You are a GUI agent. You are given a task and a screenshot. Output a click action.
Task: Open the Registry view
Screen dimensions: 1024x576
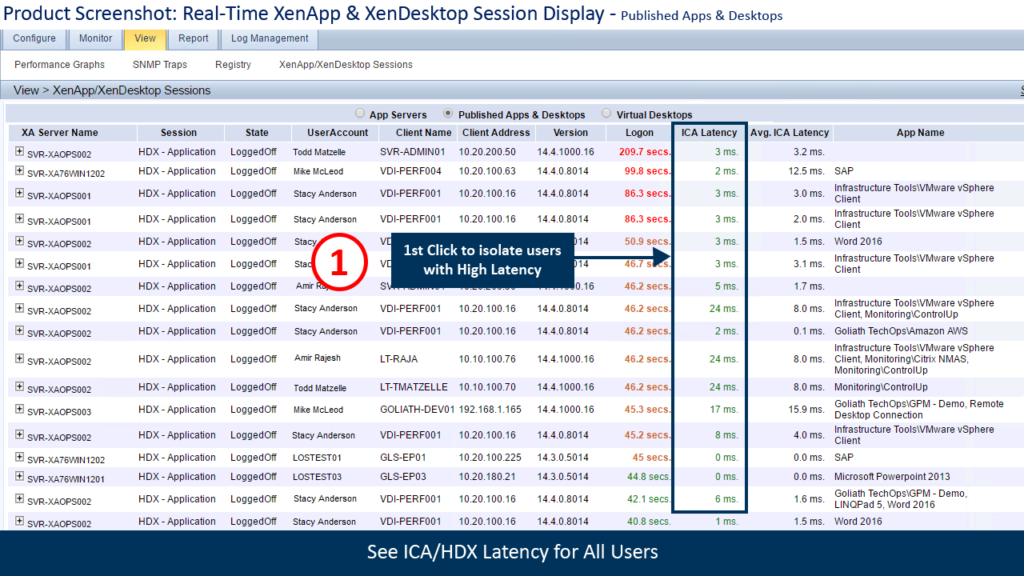coord(233,64)
